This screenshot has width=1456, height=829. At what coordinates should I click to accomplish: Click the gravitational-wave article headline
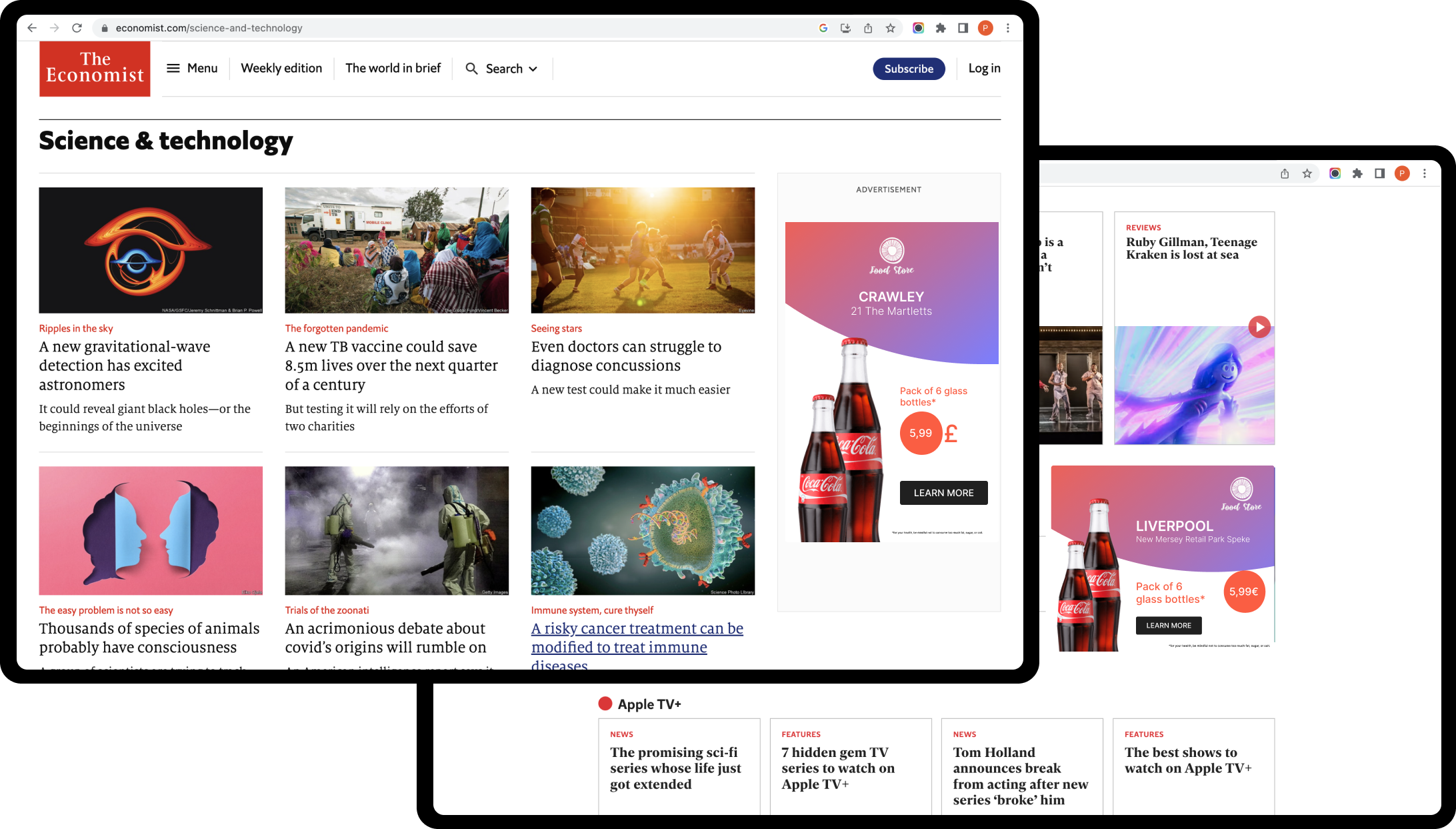125,365
